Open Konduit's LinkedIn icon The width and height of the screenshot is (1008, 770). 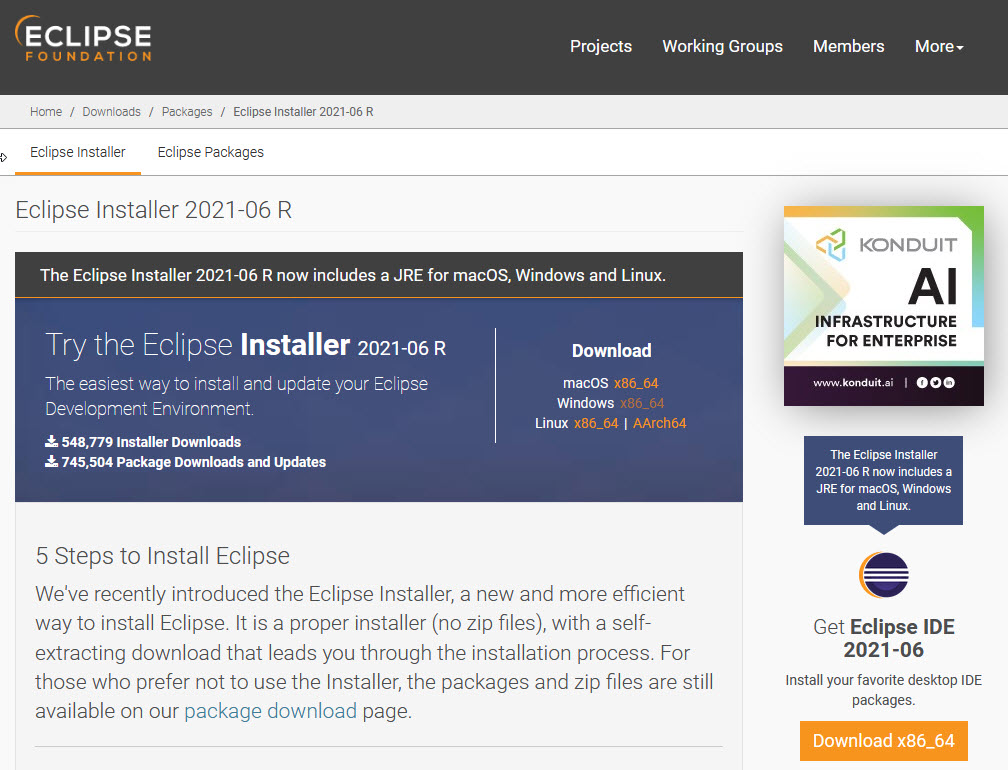tap(948, 382)
